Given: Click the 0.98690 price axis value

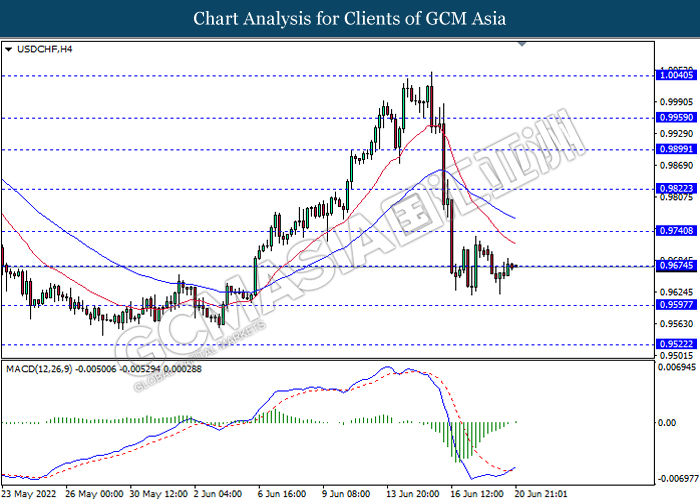Looking at the screenshot, I should [676, 166].
